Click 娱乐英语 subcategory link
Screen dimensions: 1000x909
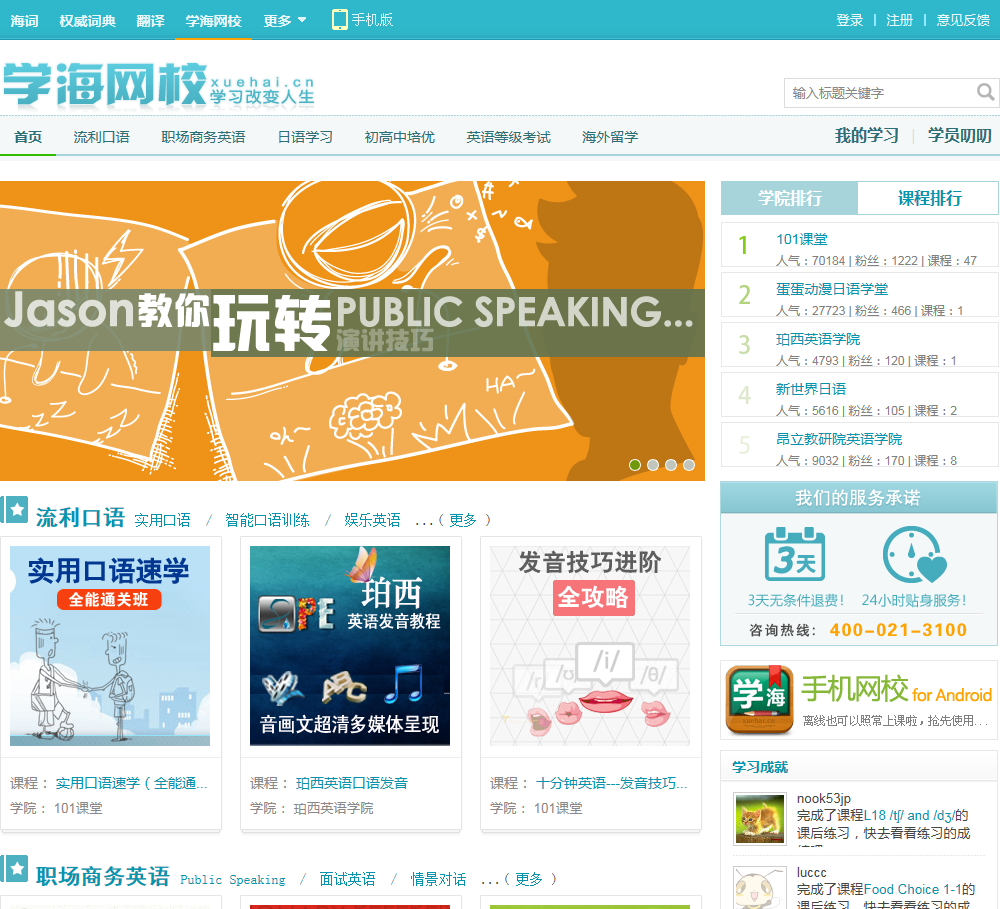[372, 520]
